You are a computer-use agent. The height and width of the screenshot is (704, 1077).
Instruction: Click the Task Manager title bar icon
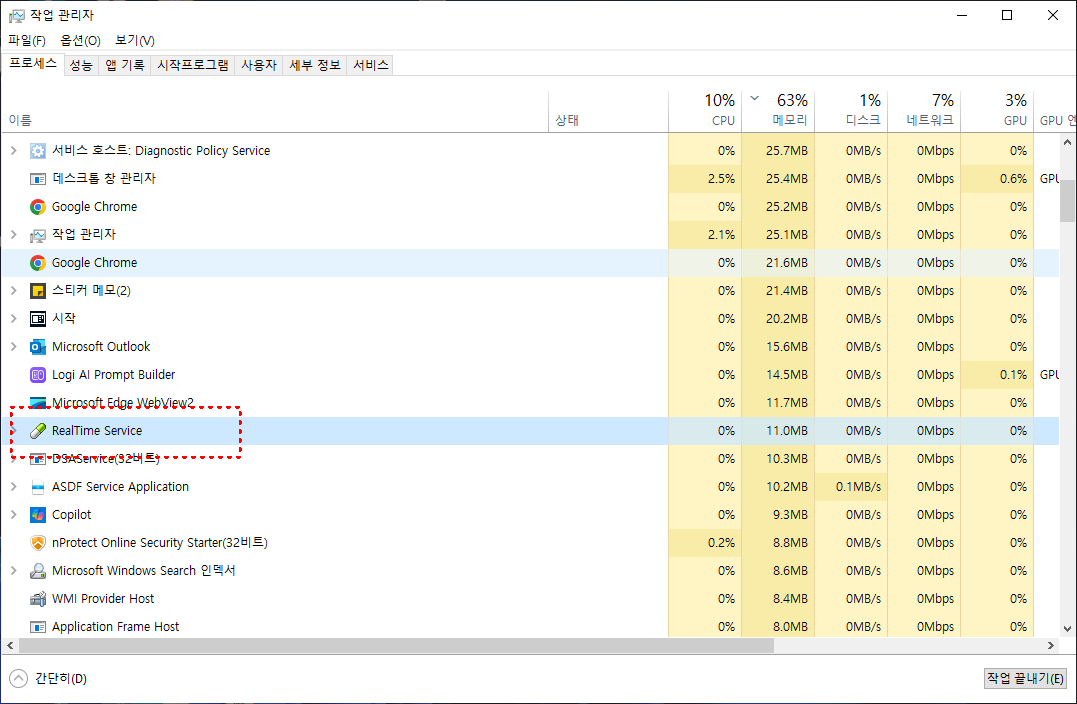[x=16, y=15]
